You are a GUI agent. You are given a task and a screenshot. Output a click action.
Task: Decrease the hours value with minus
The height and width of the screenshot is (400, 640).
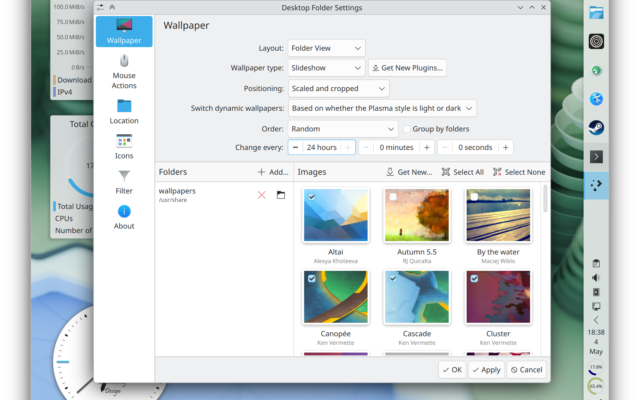click(296, 147)
